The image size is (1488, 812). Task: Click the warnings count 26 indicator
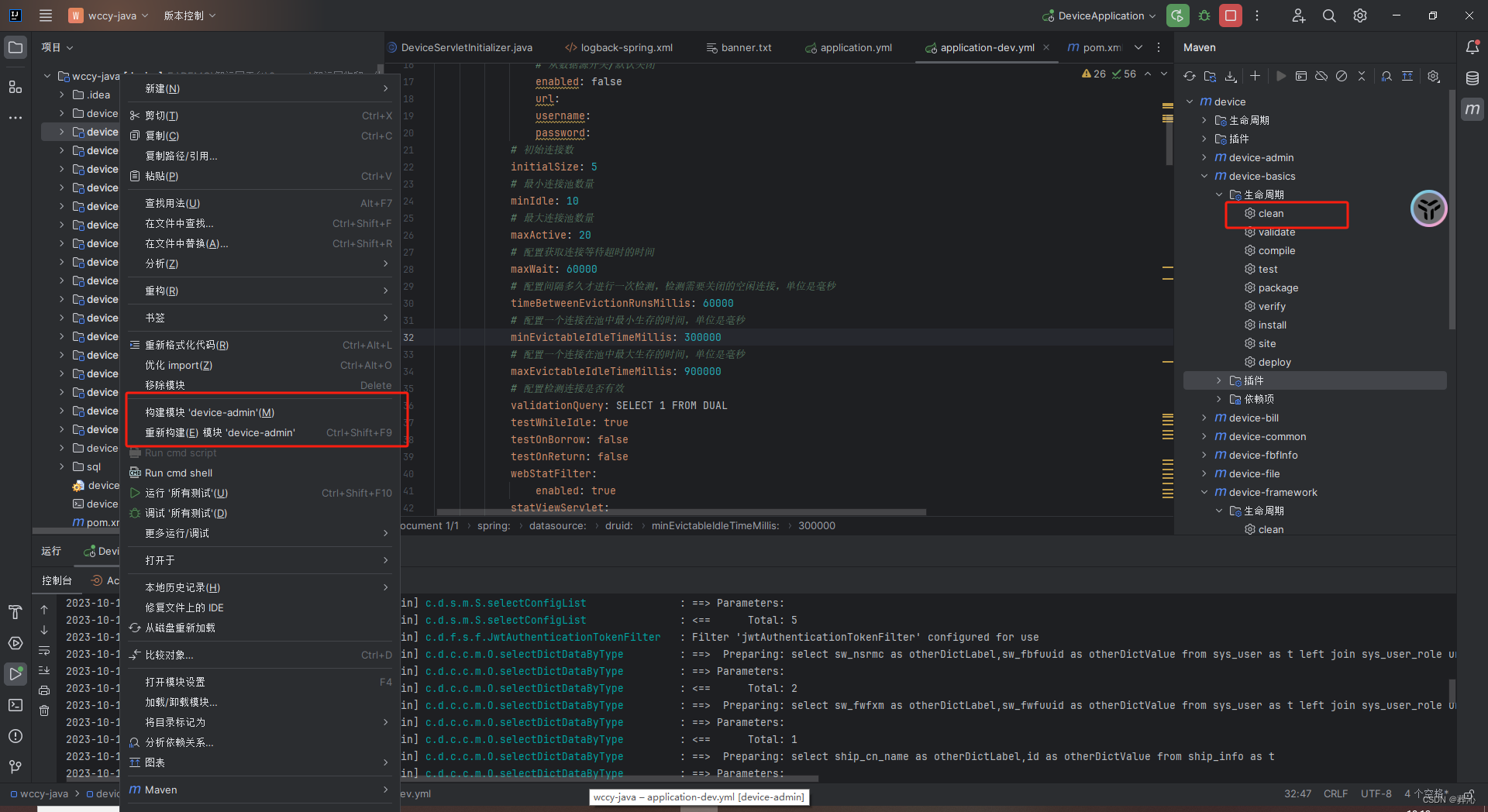tap(1094, 74)
